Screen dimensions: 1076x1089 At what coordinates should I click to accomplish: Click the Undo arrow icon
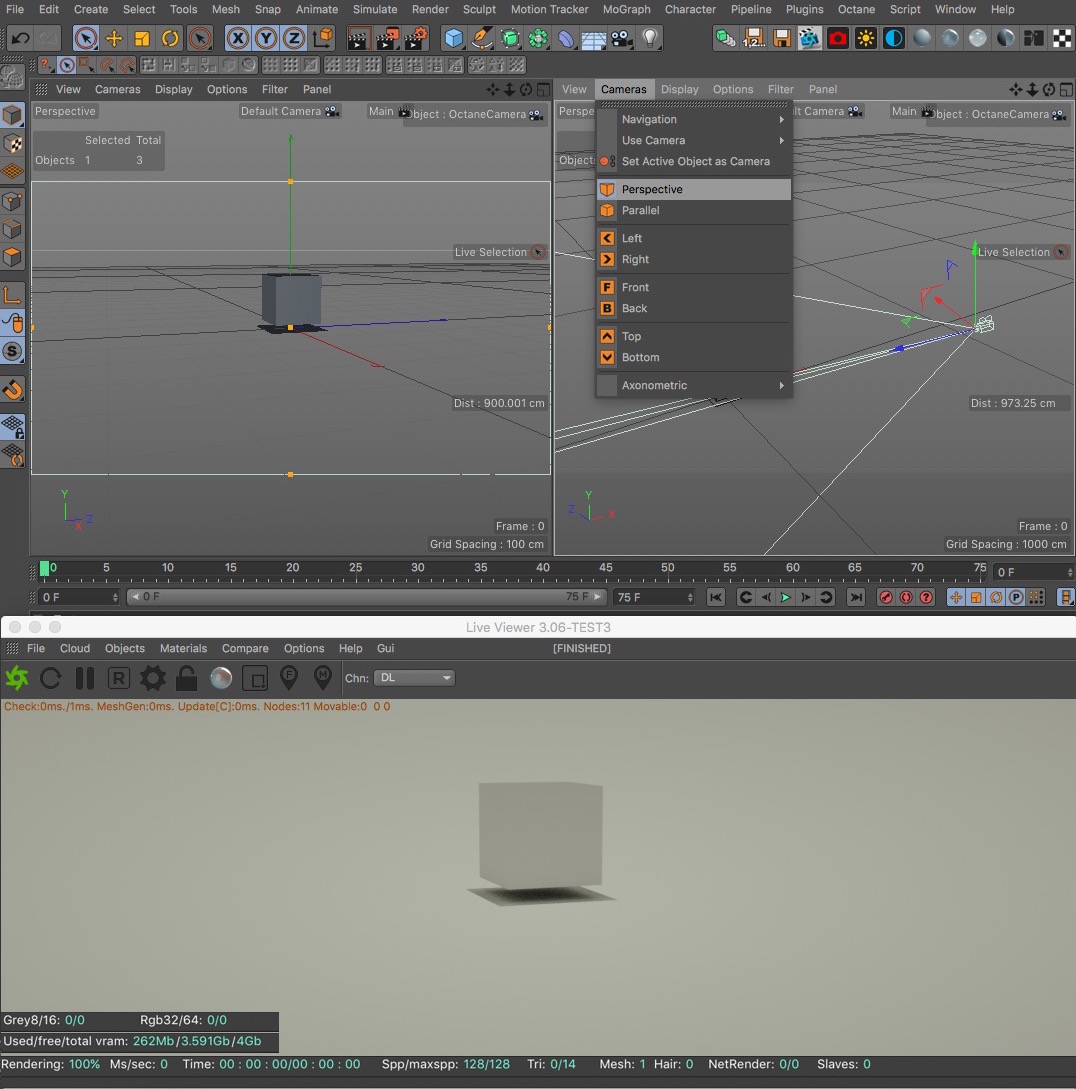click(x=20, y=38)
